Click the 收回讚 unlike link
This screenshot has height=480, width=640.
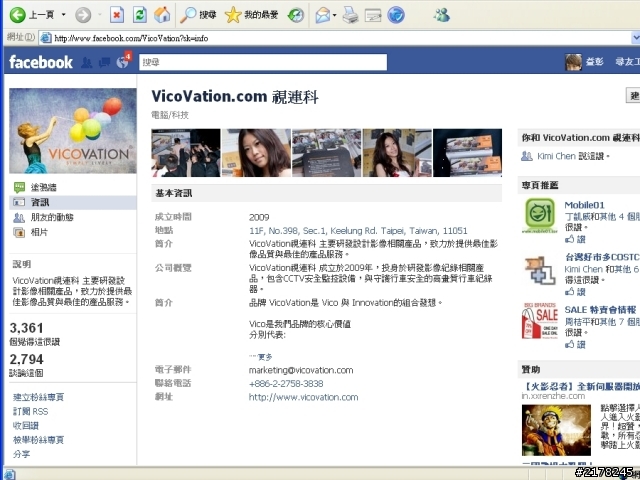pyautogui.click(x=25, y=426)
